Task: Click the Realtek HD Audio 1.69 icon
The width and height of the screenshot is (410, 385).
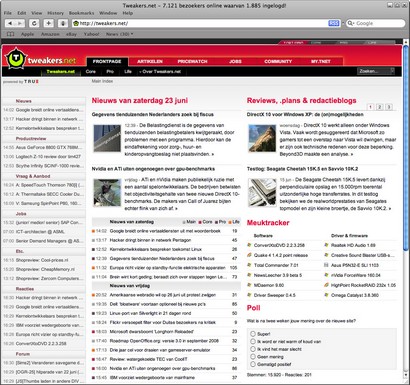Action: [x=326, y=245]
